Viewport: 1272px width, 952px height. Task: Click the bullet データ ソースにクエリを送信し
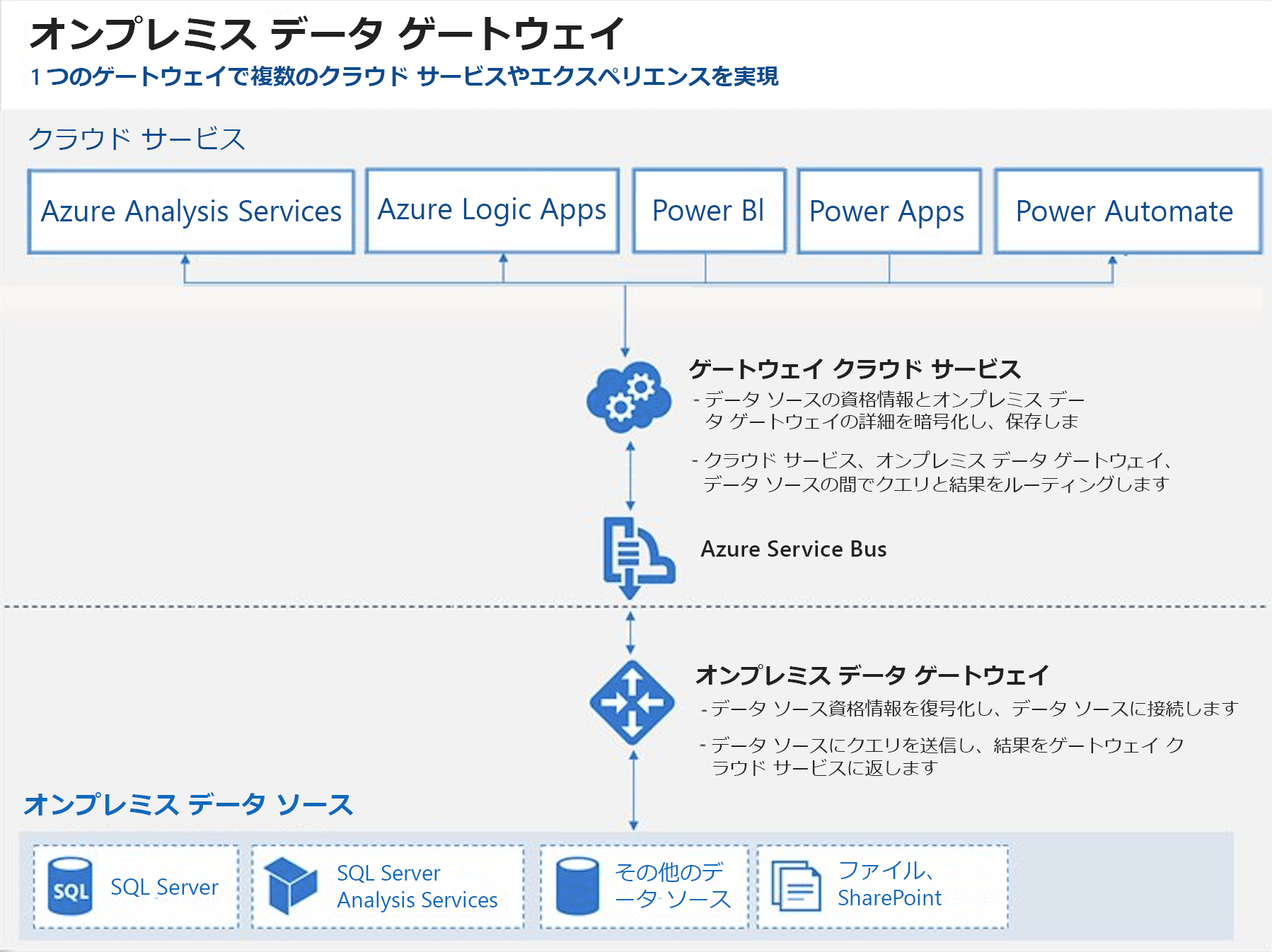pos(942,756)
